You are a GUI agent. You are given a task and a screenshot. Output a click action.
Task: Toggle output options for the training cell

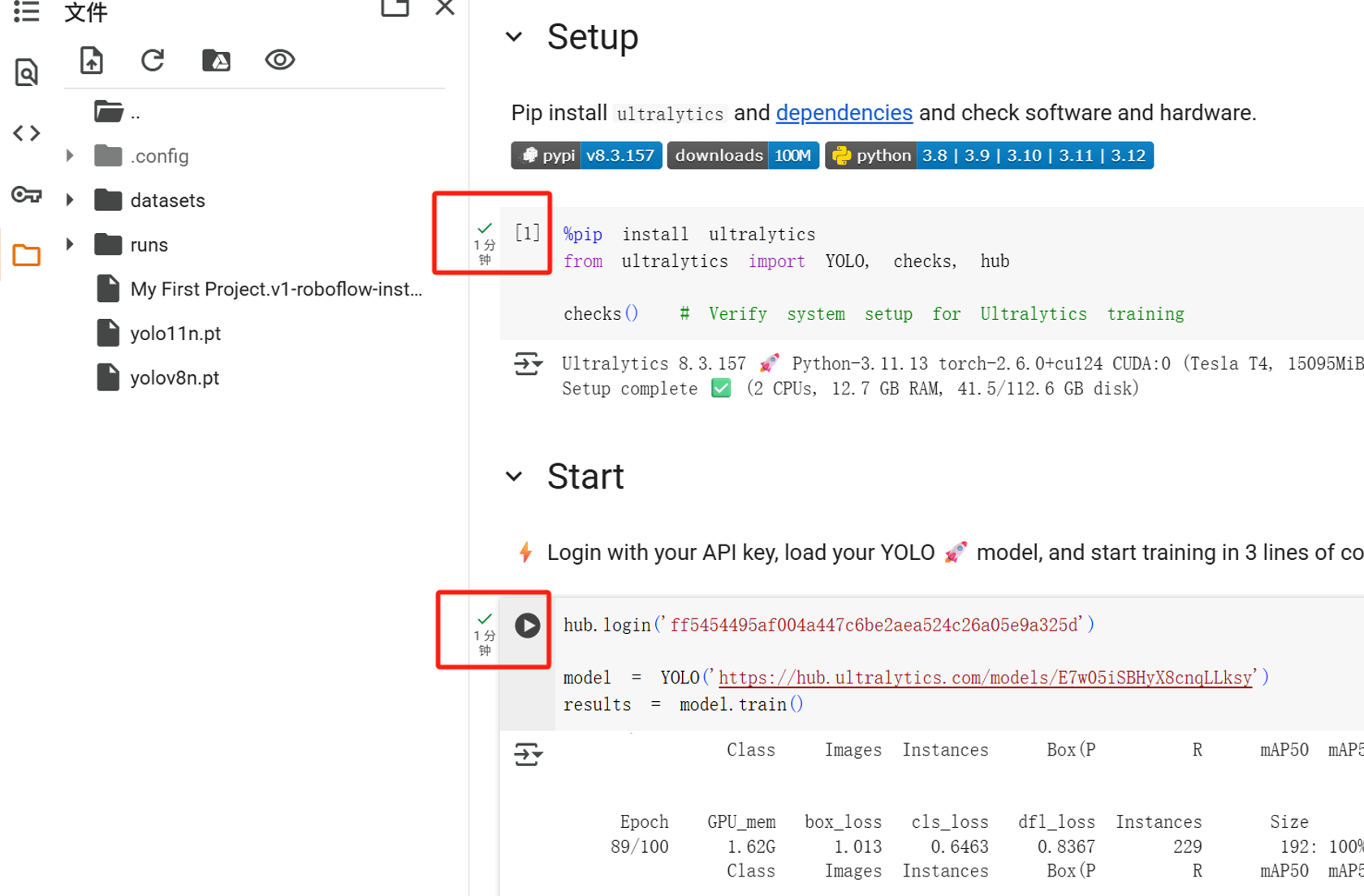[528, 754]
